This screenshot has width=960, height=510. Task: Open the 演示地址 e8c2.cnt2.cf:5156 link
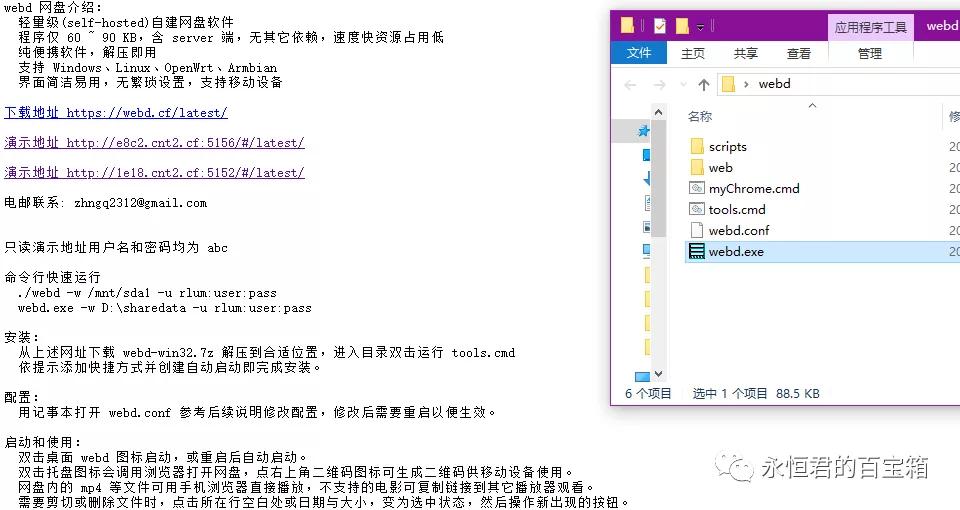tap(154, 143)
